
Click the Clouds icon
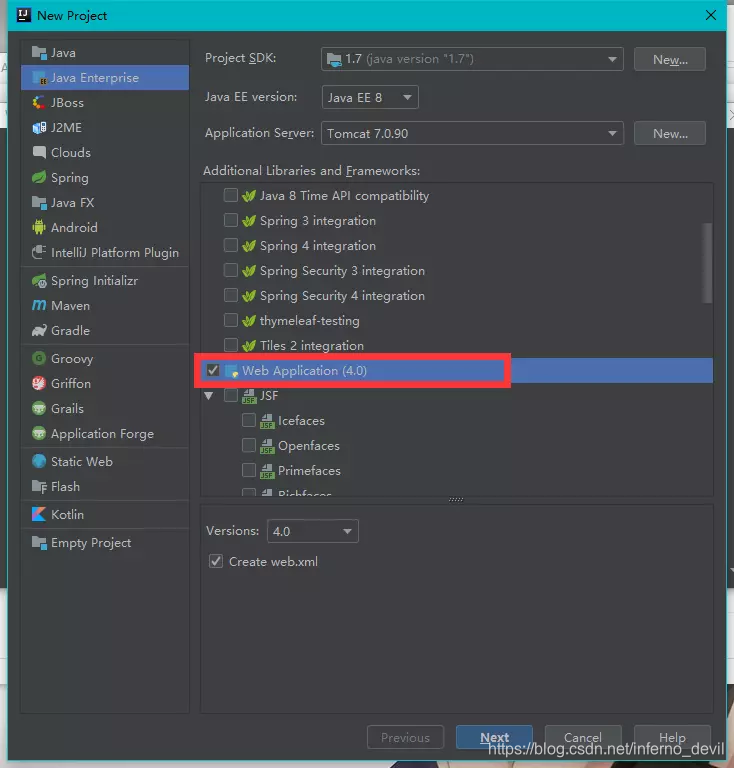coord(39,152)
